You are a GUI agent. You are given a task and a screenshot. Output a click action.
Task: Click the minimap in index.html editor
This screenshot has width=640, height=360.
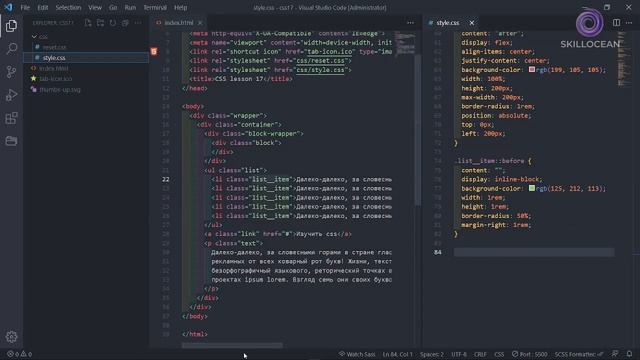point(406,44)
